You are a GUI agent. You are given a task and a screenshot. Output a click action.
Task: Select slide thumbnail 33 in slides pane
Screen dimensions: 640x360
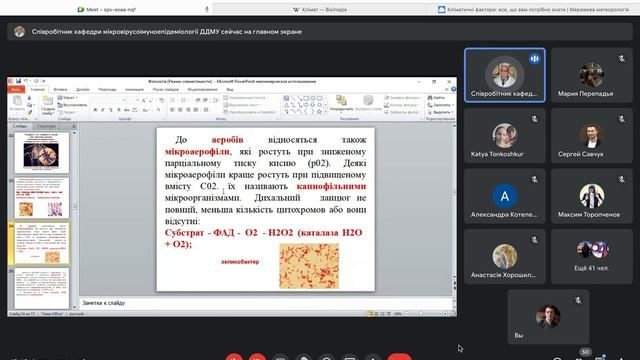pos(42,198)
